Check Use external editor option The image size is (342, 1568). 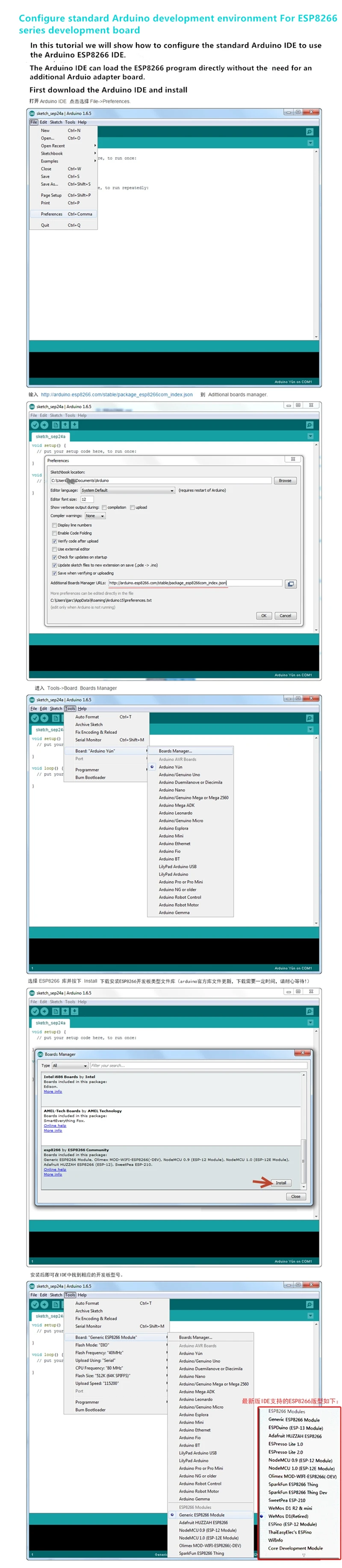(x=54, y=549)
